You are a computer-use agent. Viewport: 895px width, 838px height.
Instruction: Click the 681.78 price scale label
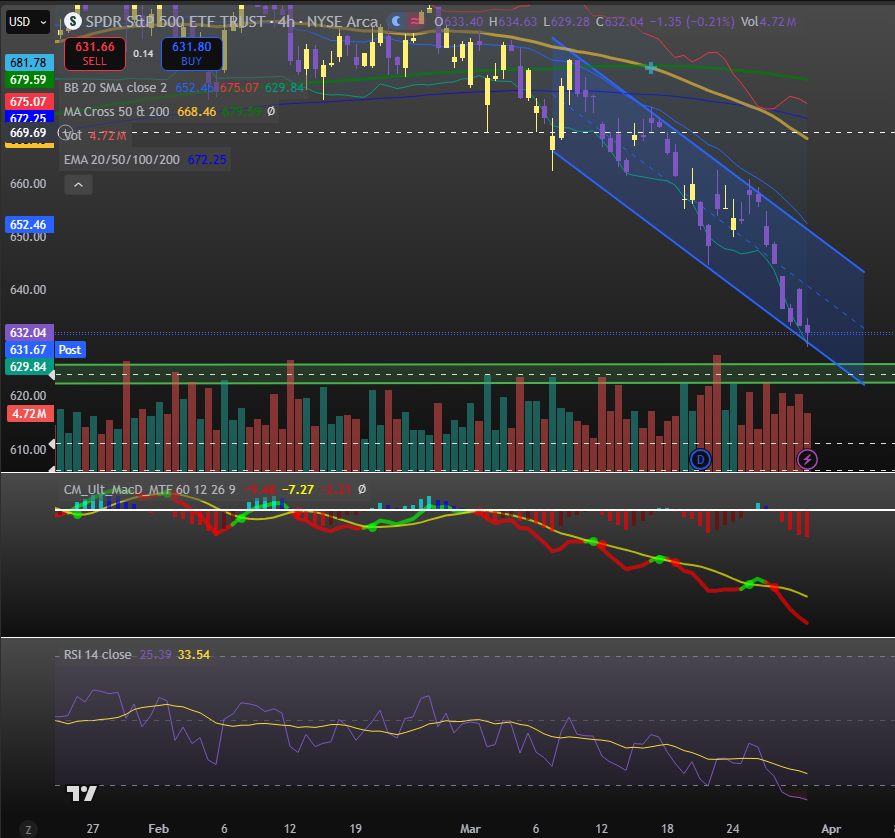(x=29, y=63)
